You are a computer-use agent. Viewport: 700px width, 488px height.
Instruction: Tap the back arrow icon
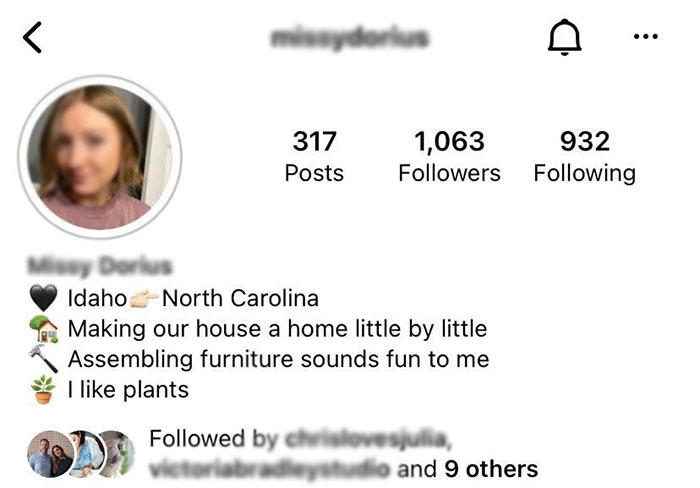point(32,38)
